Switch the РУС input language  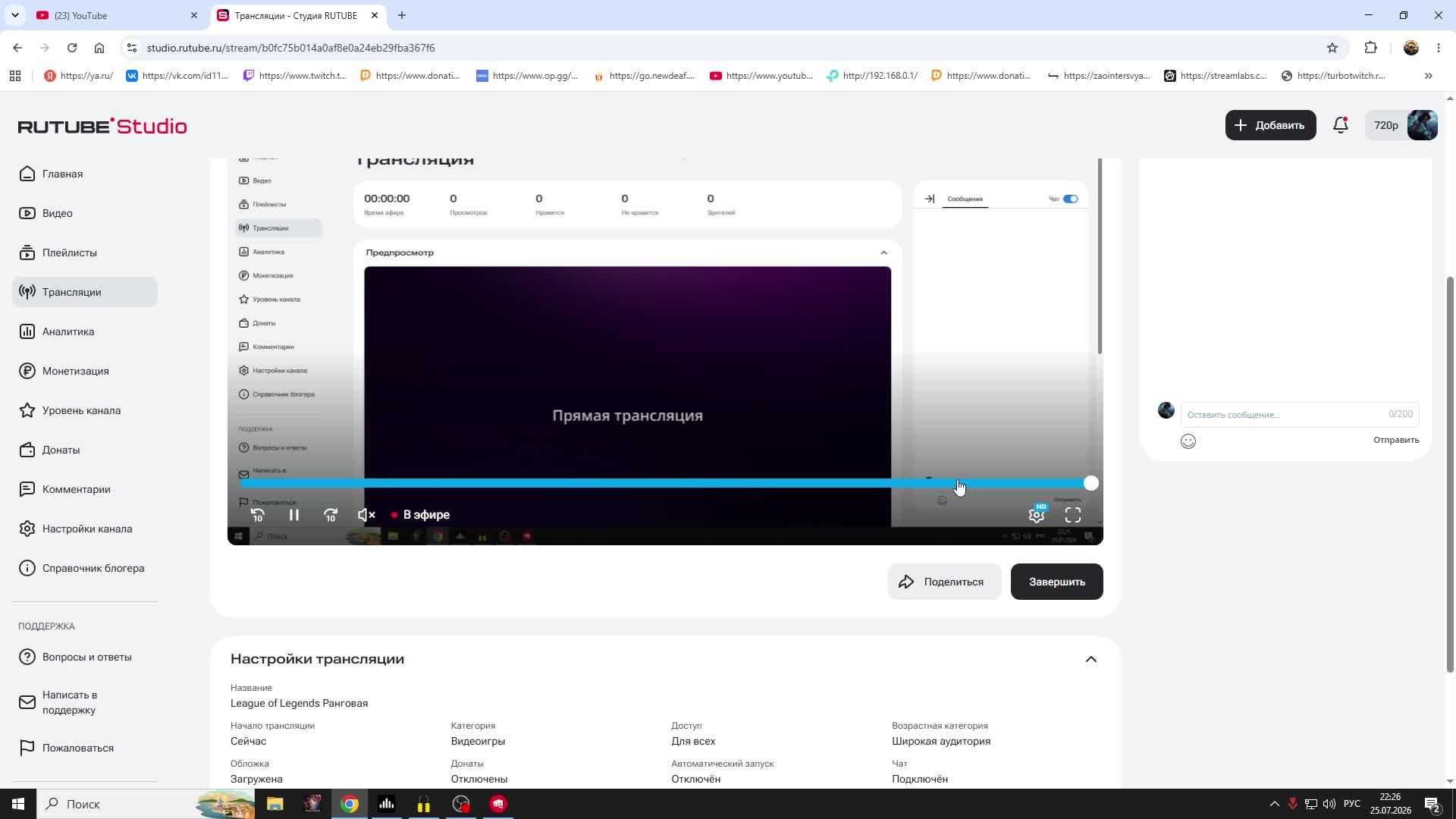1351,804
